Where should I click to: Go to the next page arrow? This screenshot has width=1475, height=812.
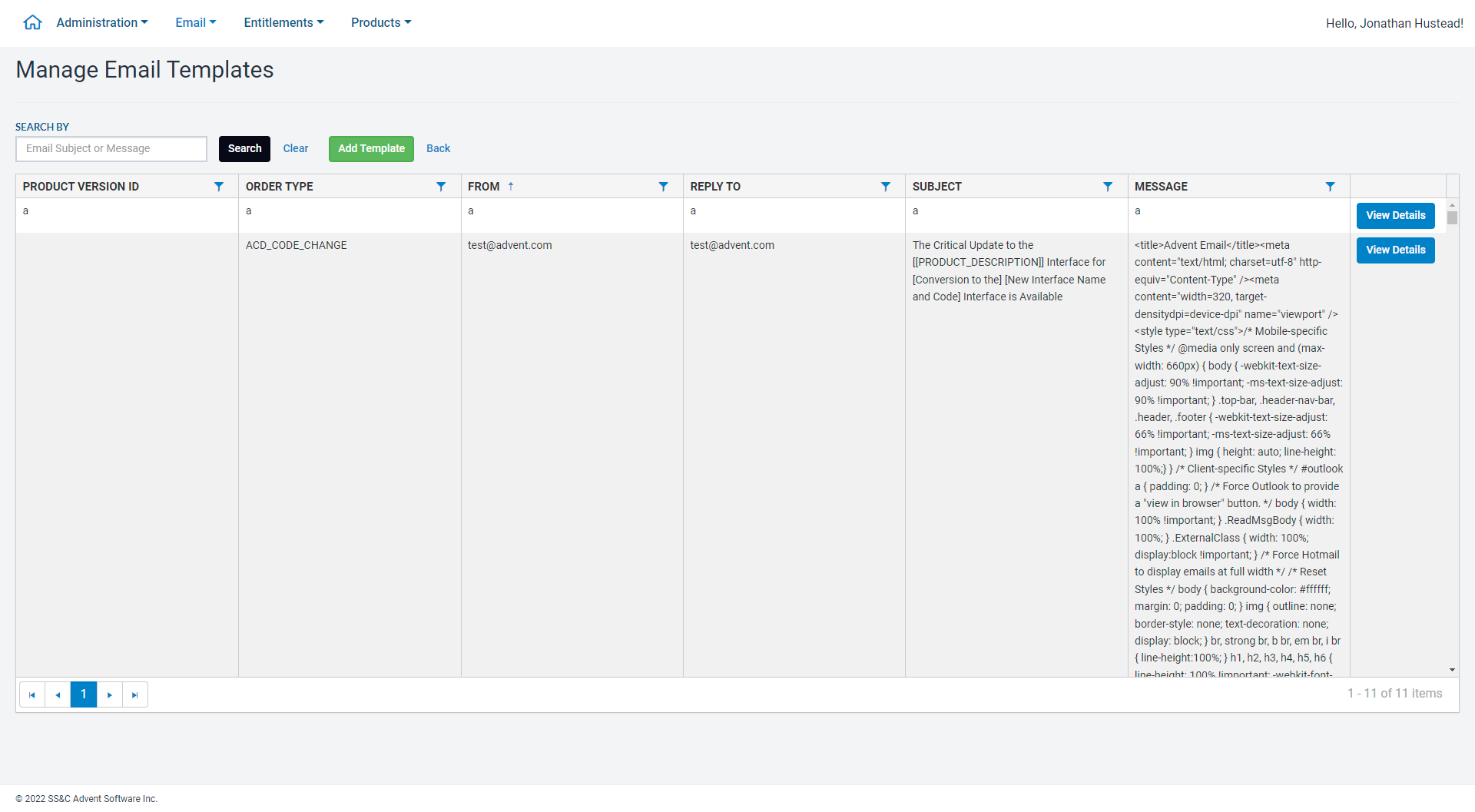[x=110, y=694]
